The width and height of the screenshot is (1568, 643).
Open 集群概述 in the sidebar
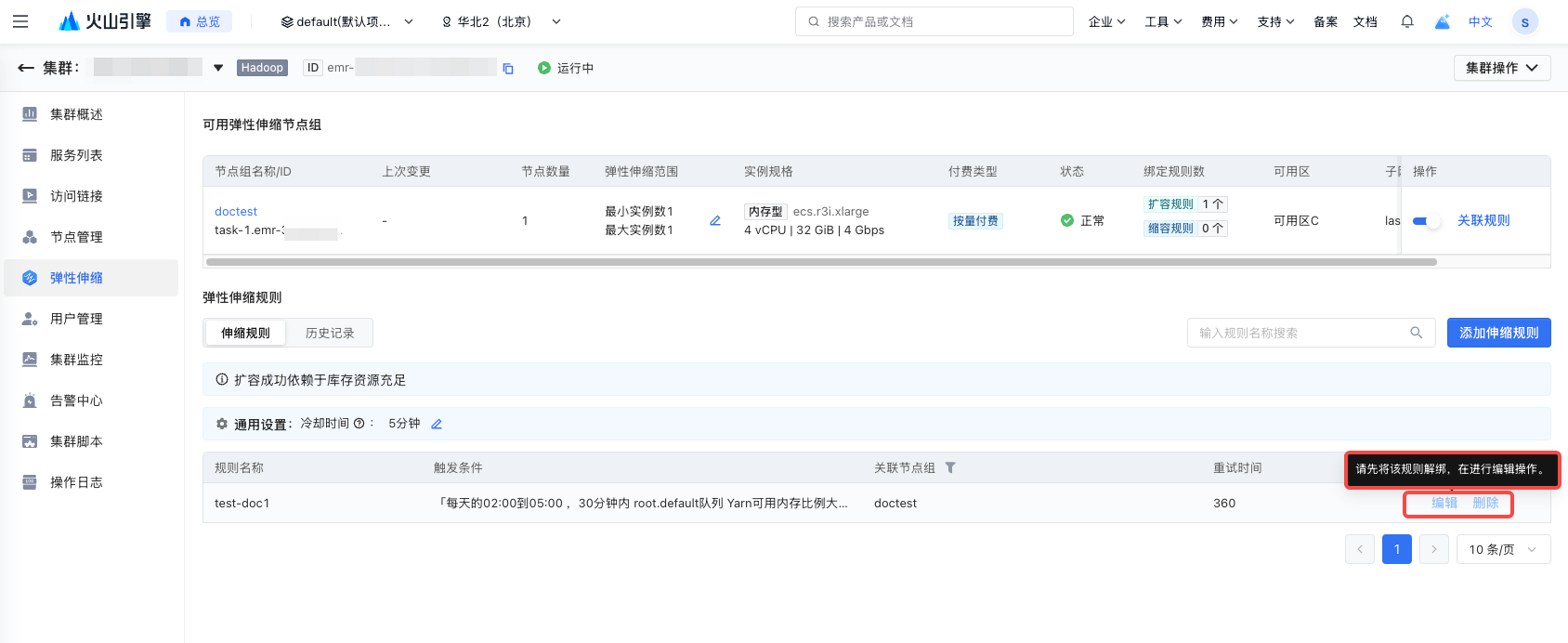76,114
